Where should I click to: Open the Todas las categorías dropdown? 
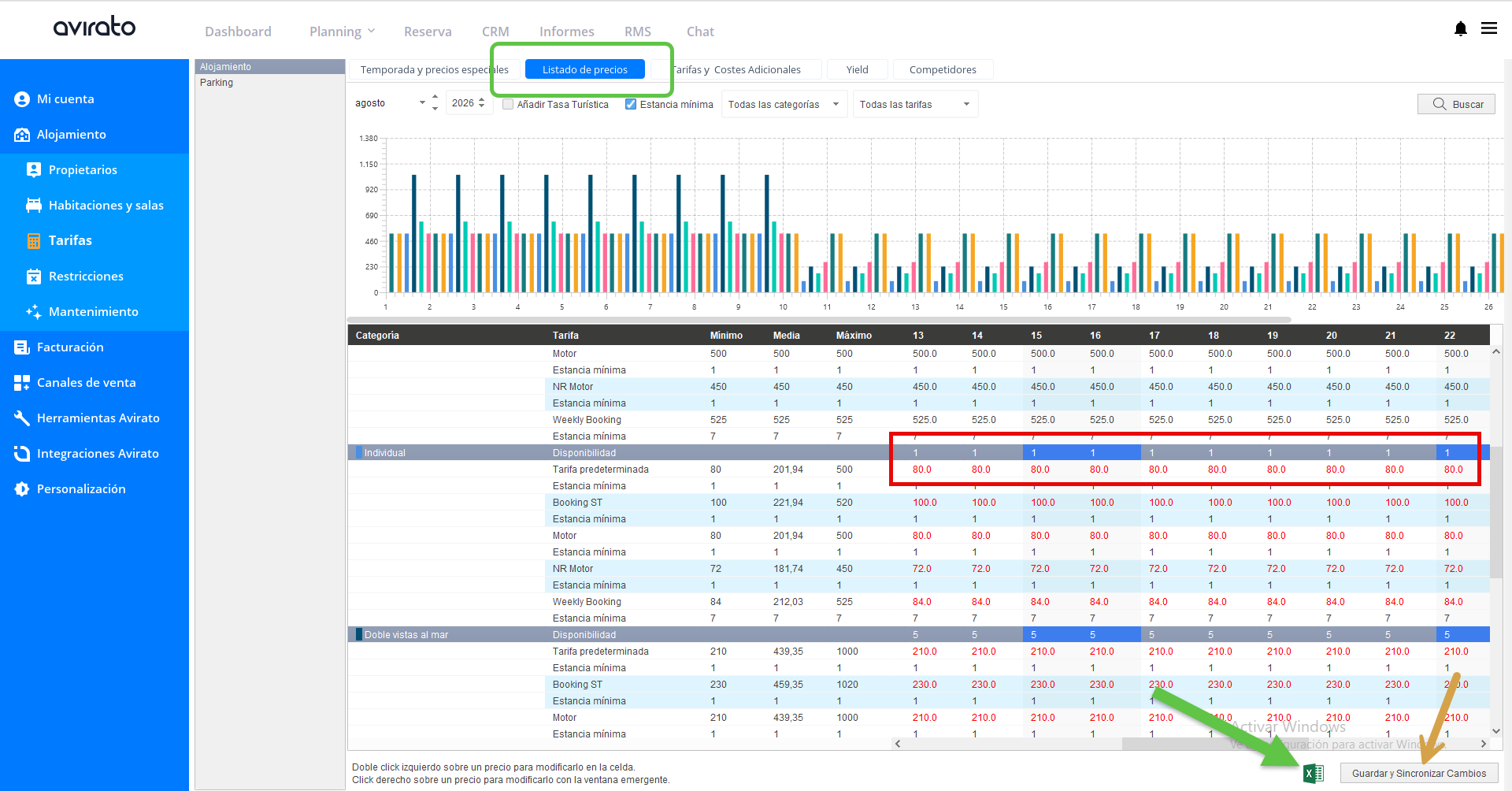(784, 104)
